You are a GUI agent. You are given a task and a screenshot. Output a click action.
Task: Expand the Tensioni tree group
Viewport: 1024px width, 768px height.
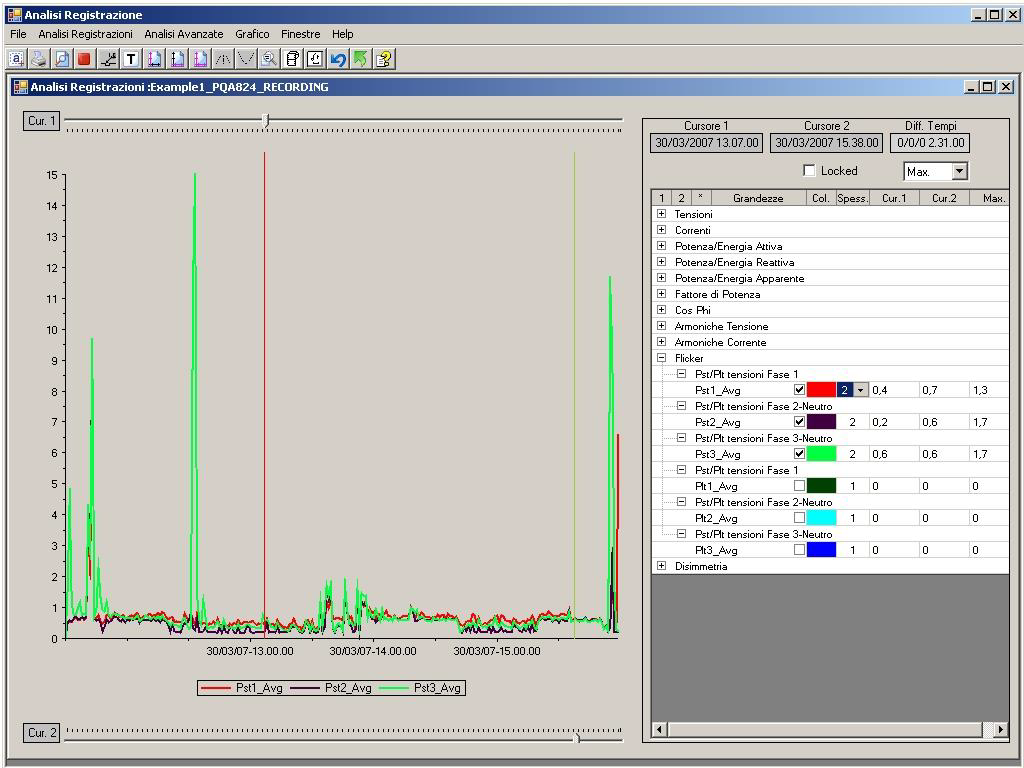click(x=661, y=214)
